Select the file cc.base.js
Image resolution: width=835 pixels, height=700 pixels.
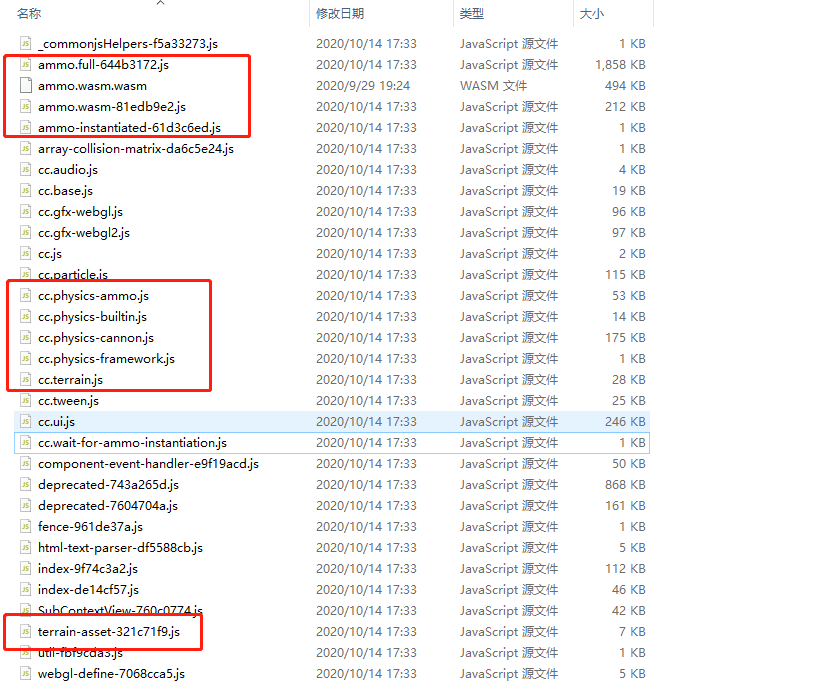[66, 191]
